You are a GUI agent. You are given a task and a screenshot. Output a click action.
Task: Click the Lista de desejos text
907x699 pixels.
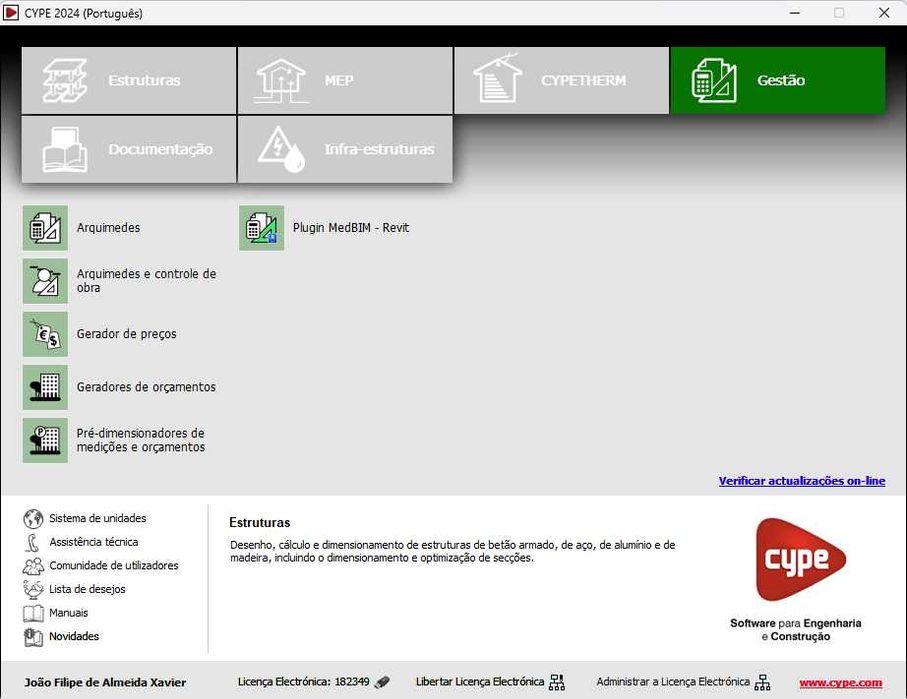(87, 590)
